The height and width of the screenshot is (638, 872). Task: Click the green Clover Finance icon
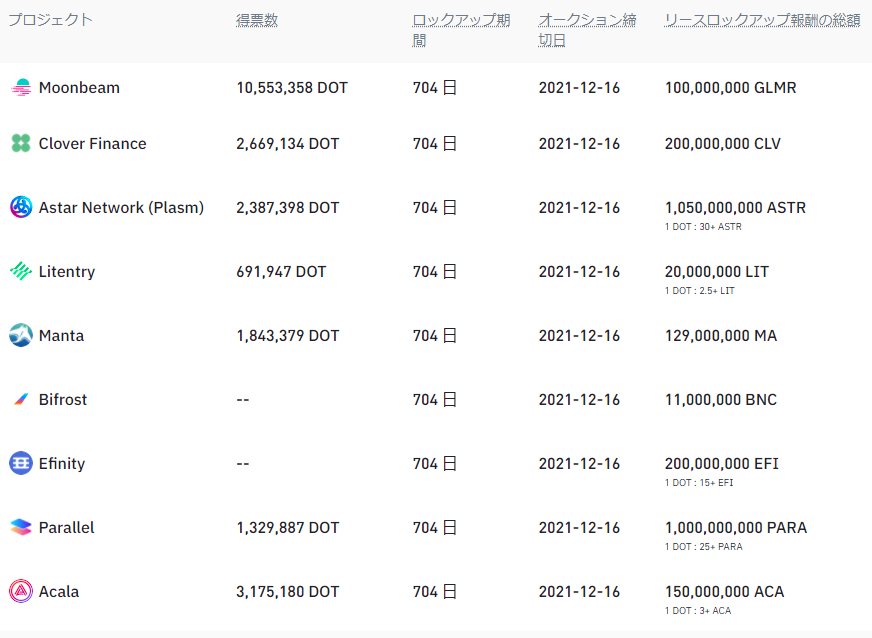(21, 144)
